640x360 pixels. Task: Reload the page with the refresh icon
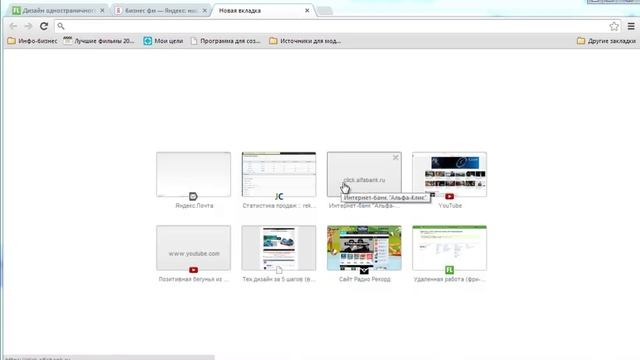coord(44,26)
